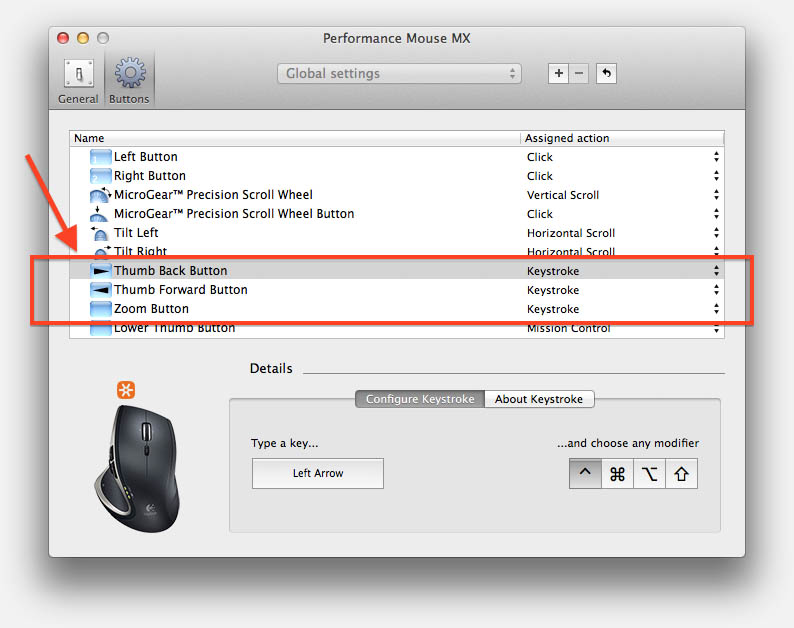Screen dimensions: 794x628
Task: Select the Zoom Button row
Action: coord(396,309)
